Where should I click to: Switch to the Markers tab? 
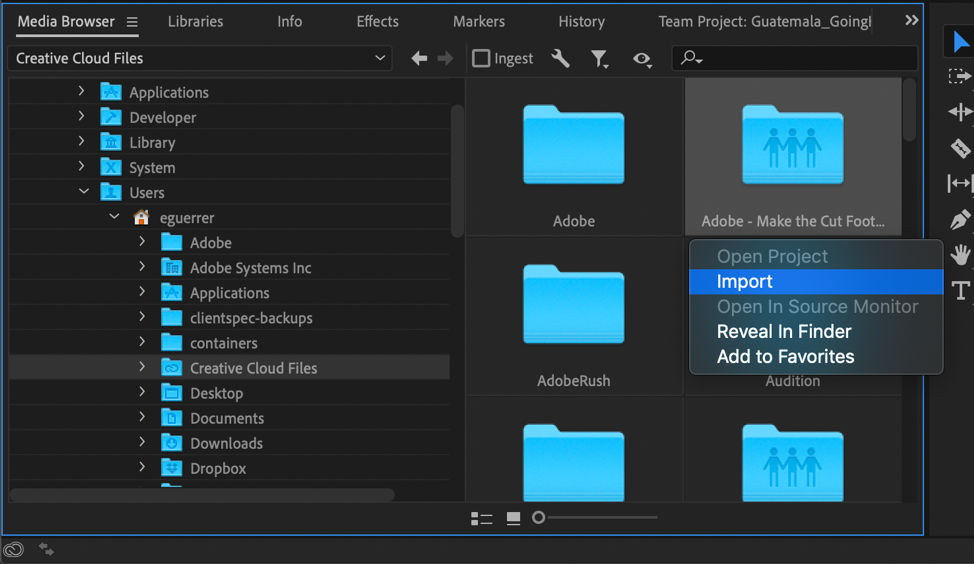(478, 21)
